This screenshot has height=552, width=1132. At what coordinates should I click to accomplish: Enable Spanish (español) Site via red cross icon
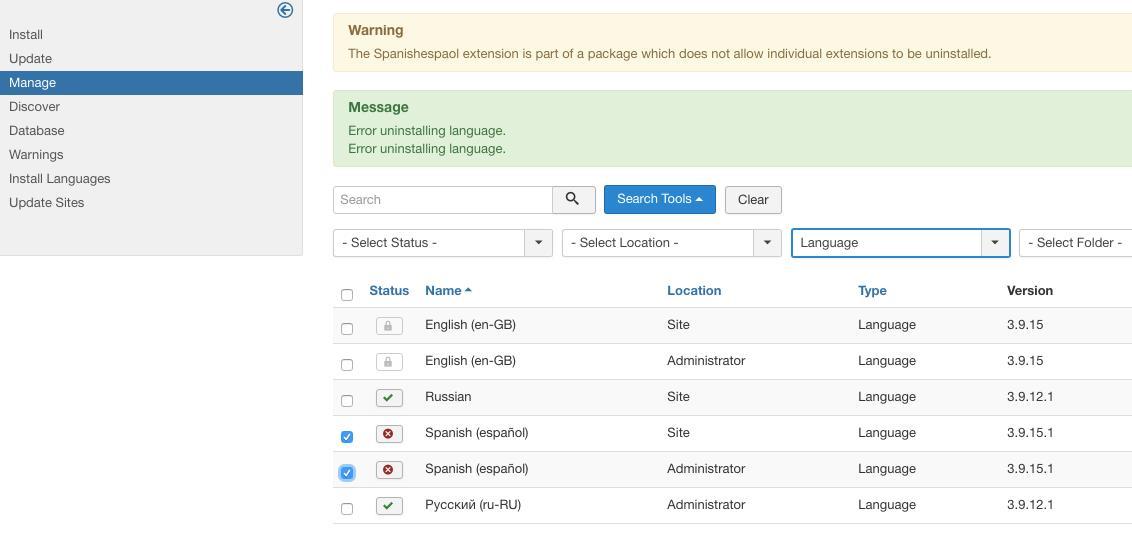388,434
